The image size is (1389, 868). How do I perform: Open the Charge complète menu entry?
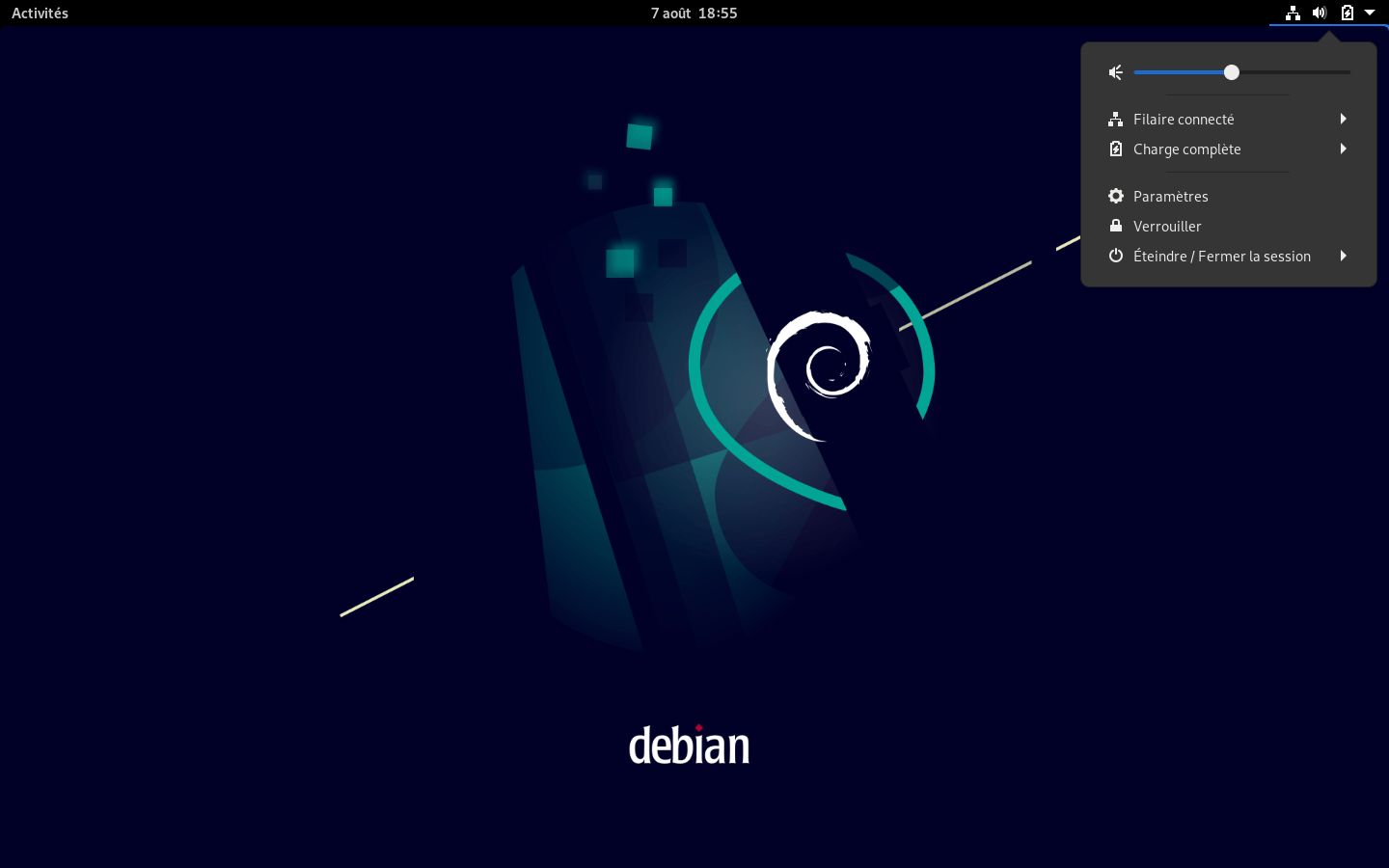1229,149
